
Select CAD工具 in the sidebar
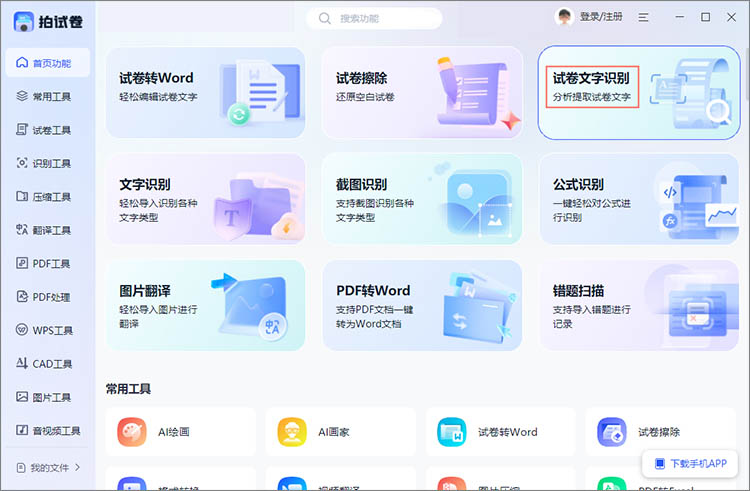click(x=47, y=363)
